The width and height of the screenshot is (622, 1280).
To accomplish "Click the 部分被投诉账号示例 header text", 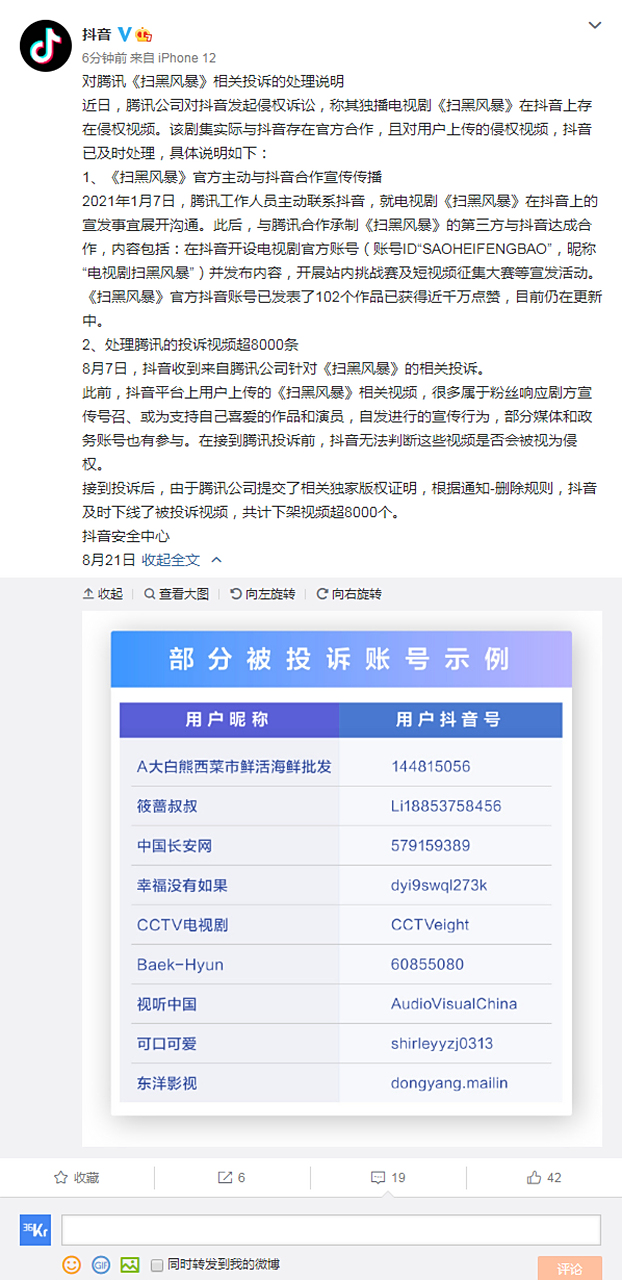I will pos(340,660).
